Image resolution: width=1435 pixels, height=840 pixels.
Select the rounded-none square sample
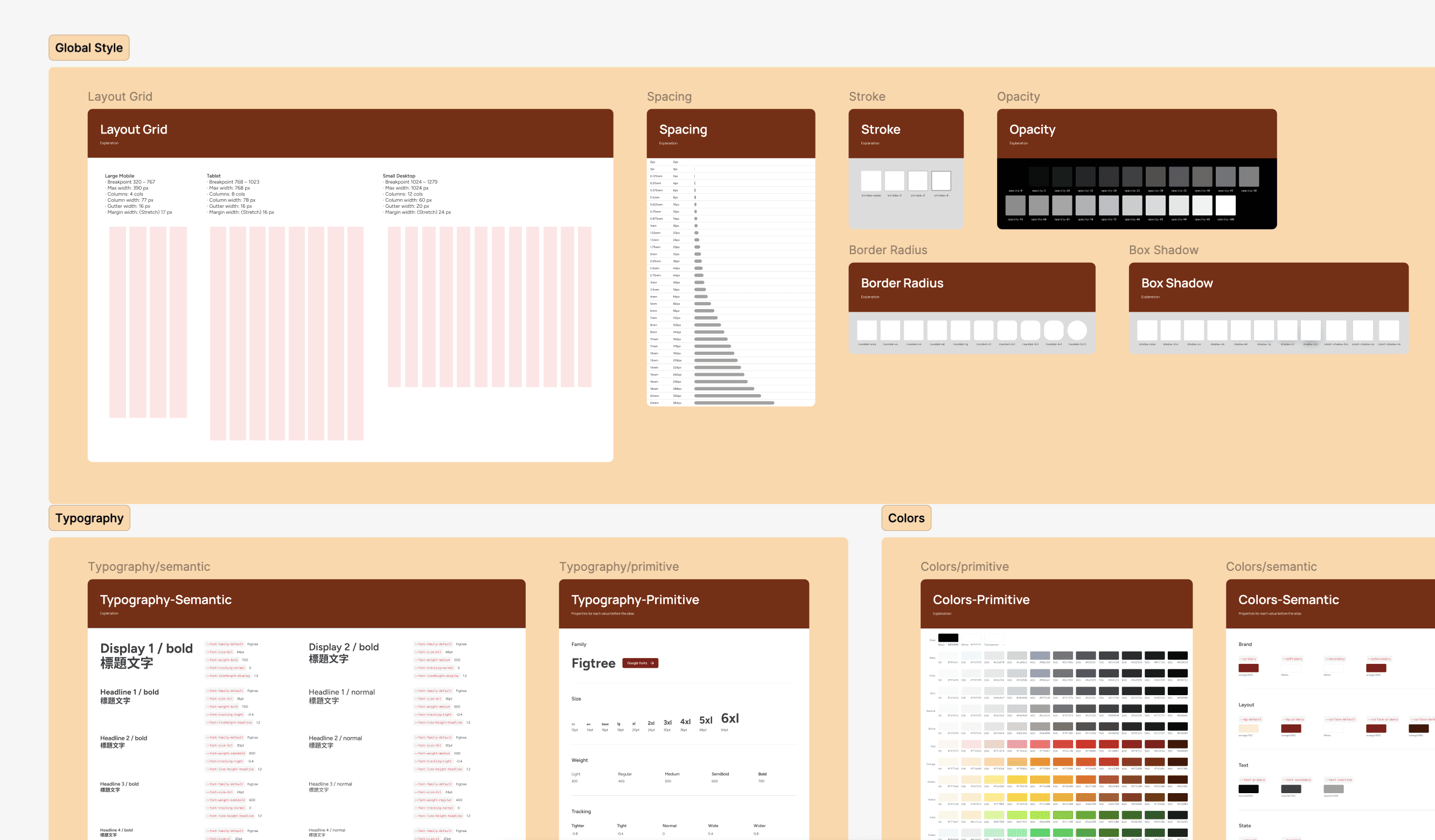click(x=867, y=330)
